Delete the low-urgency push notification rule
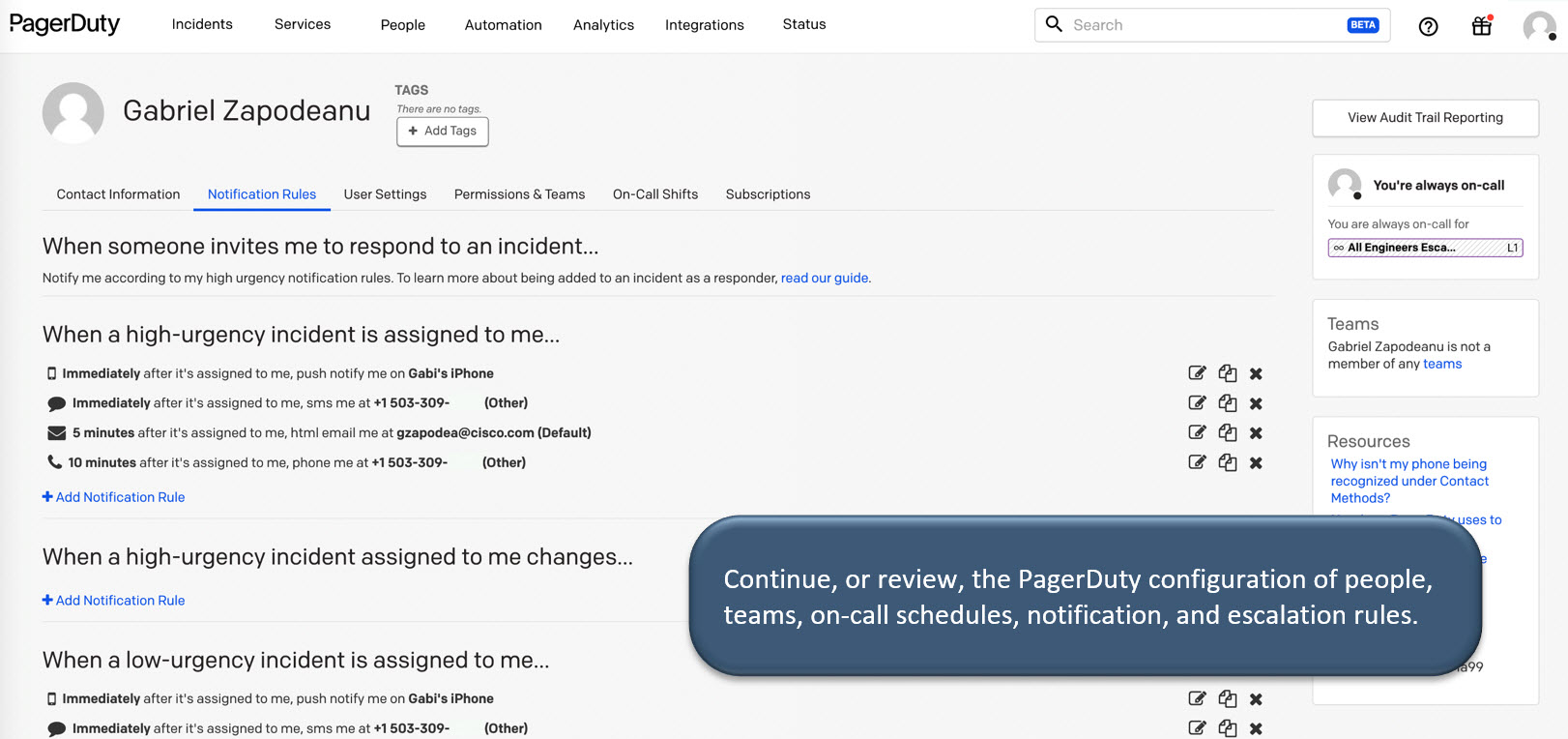This screenshot has height=739, width=1568. tap(1256, 699)
